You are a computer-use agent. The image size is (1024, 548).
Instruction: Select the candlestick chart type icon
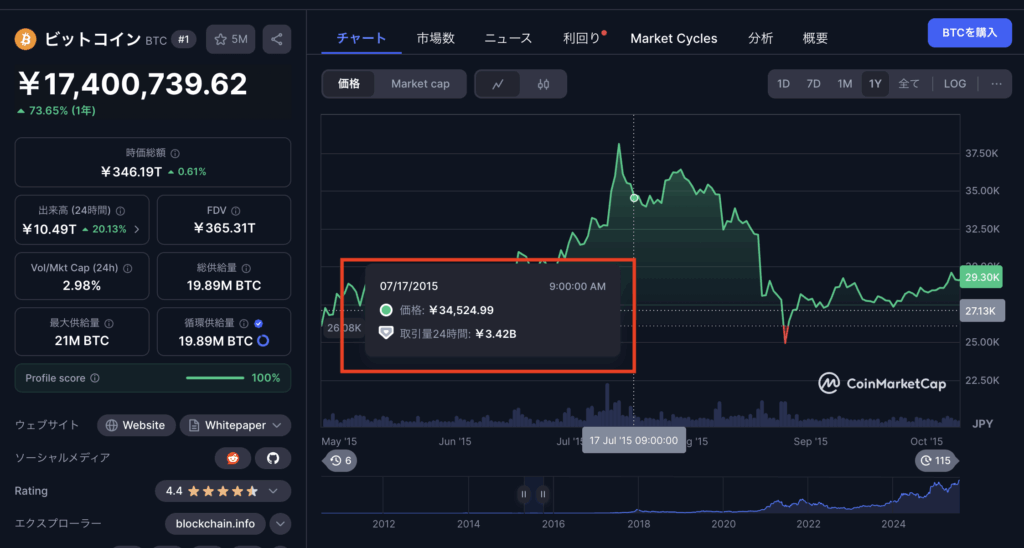click(543, 84)
